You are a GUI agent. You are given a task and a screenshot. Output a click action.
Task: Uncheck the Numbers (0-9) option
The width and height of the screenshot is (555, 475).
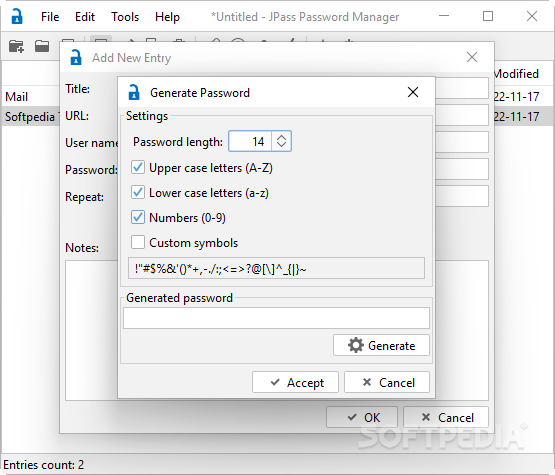tap(138, 217)
